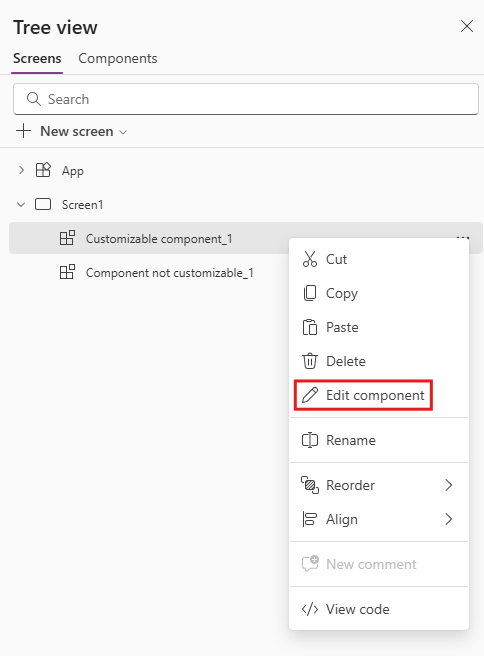Viewport: 484px width, 656px height.
Task: Open the New screen dropdown
Action: 72,131
